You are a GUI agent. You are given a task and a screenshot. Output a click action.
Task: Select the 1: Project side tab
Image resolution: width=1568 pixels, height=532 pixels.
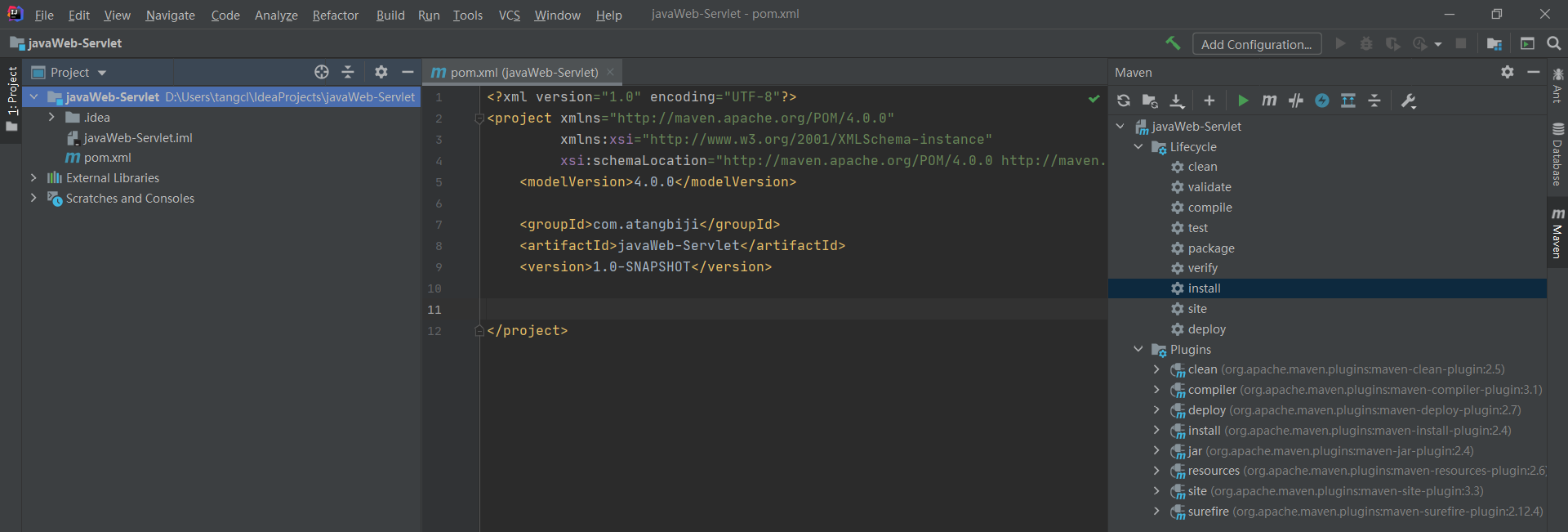point(11,98)
